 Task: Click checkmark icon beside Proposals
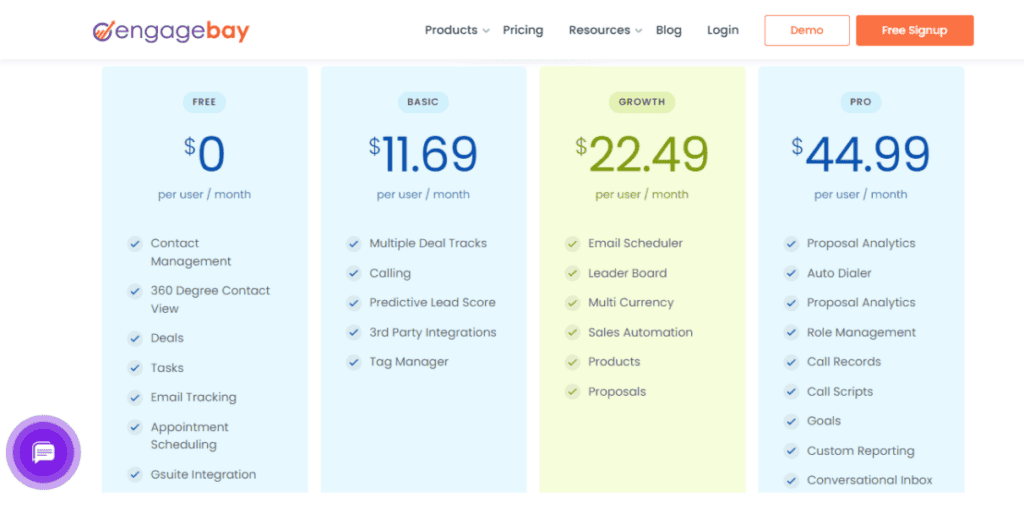pyautogui.click(x=573, y=392)
